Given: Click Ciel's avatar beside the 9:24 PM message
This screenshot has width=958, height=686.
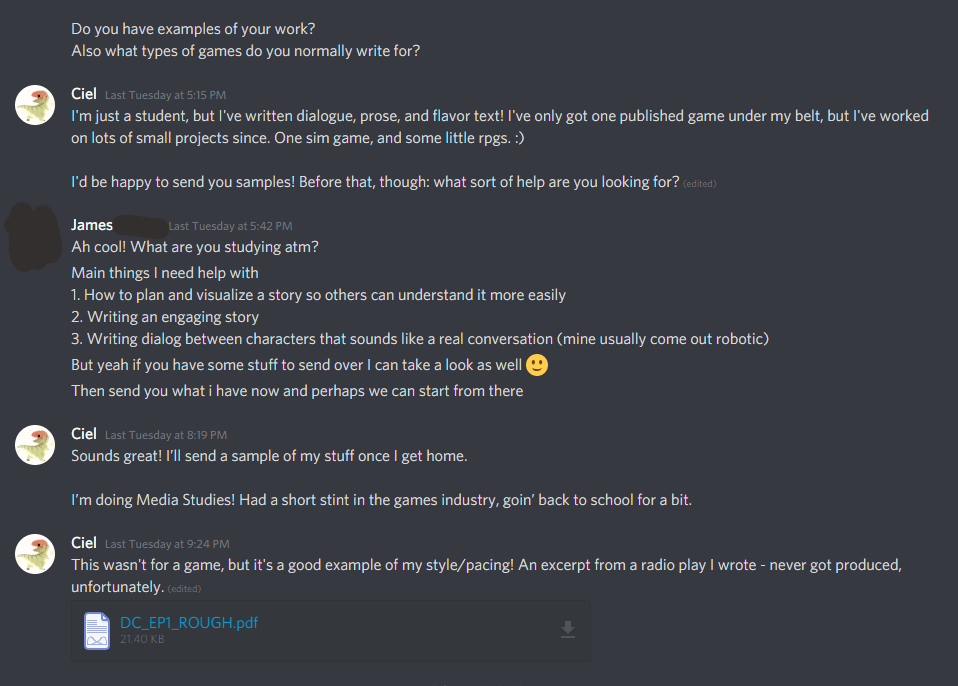Looking at the screenshot, I should point(35,554).
